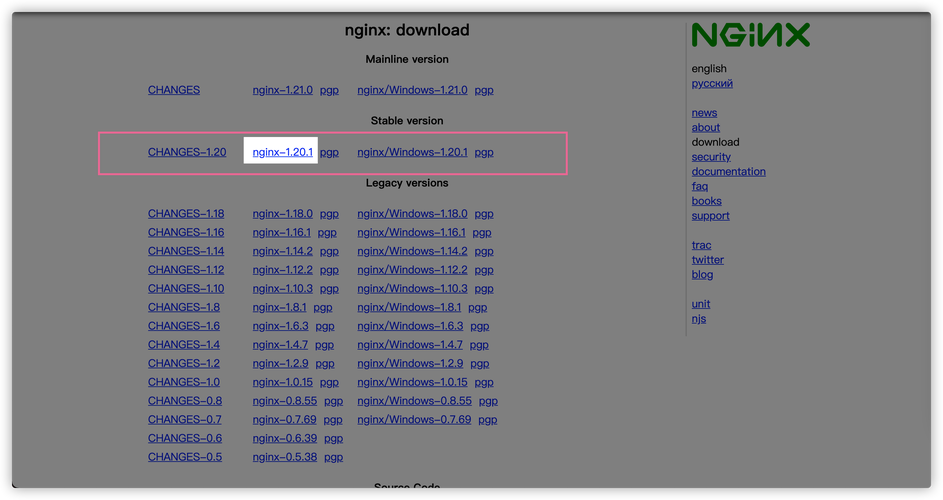Open the trac link

point(701,245)
